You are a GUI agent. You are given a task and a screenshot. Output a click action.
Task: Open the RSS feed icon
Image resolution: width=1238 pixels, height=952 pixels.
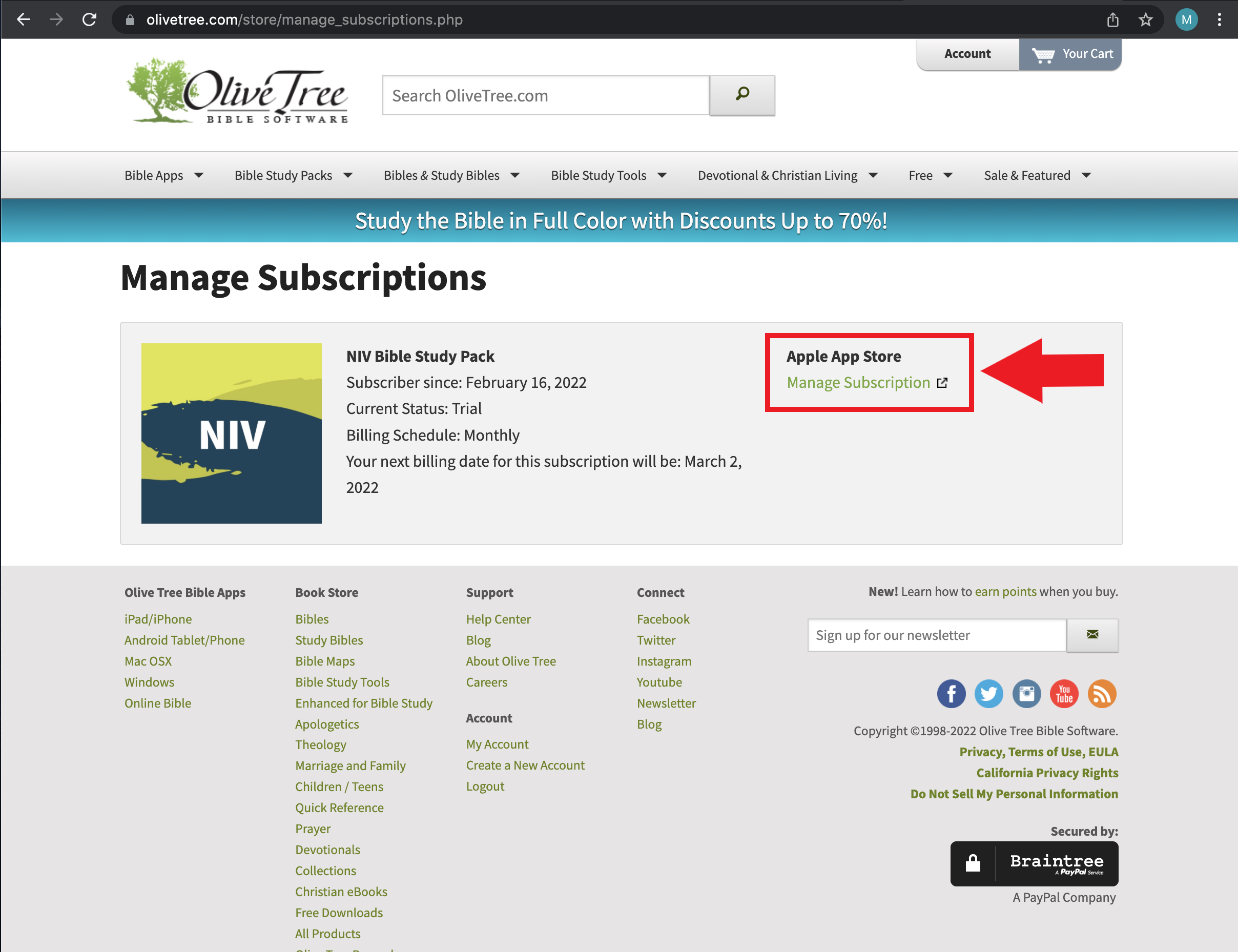click(x=1102, y=694)
